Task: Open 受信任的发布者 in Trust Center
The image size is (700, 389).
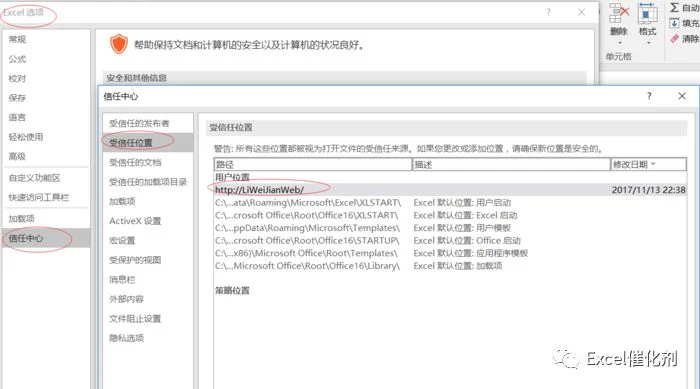Action: tap(148, 123)
